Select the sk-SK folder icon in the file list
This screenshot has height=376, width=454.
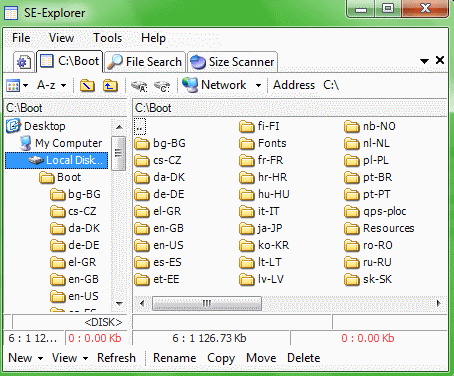(352, 280)
